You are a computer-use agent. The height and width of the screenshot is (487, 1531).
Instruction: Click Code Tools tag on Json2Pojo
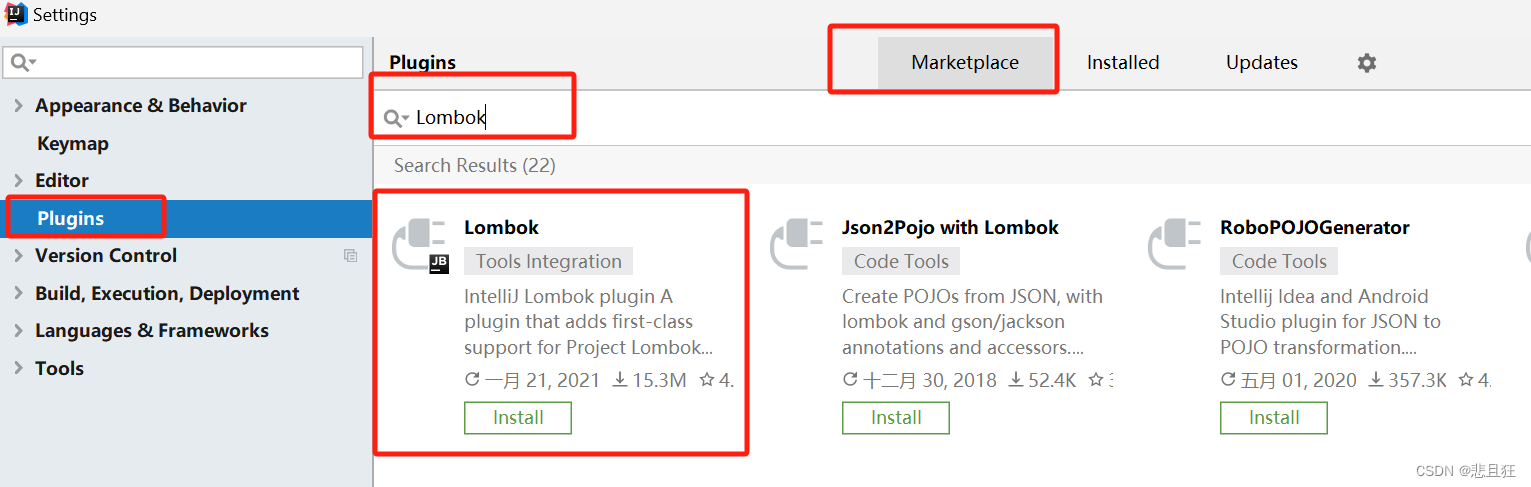point(901,262)
